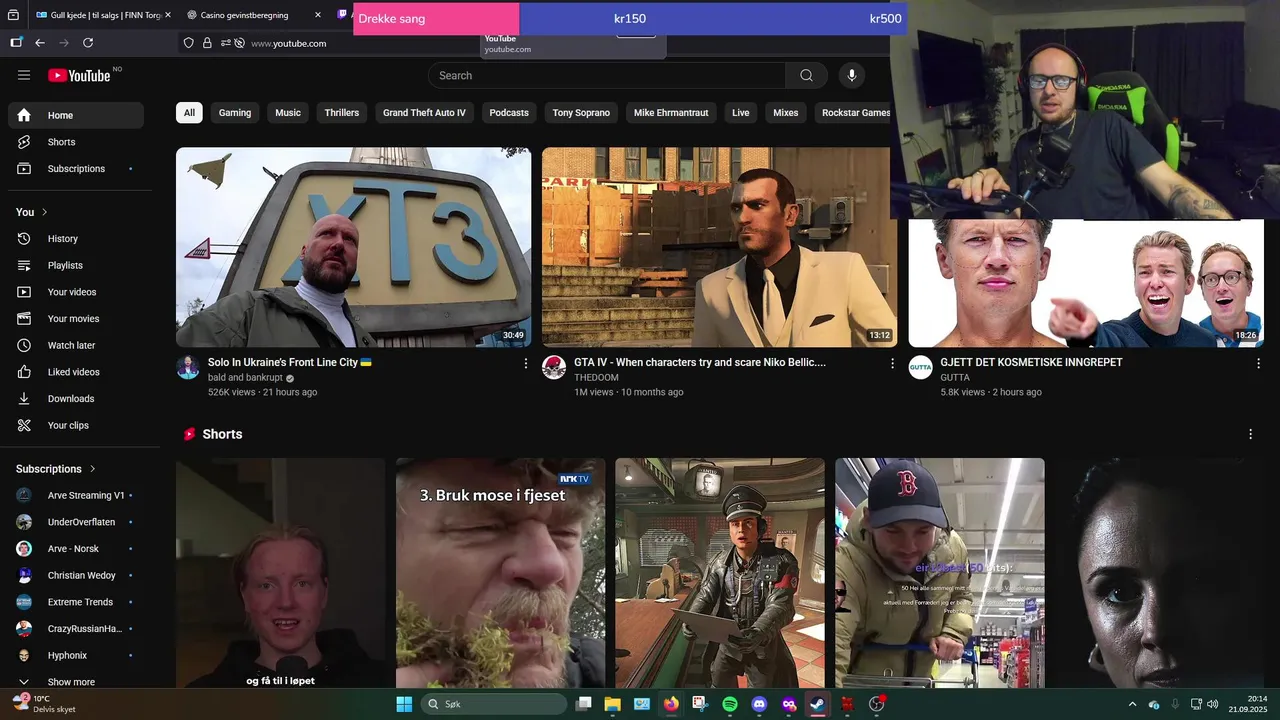Screen dimensions: 1280x720
Task: Open the YouTube hamburger guide menu
Action: pos(24,75)
